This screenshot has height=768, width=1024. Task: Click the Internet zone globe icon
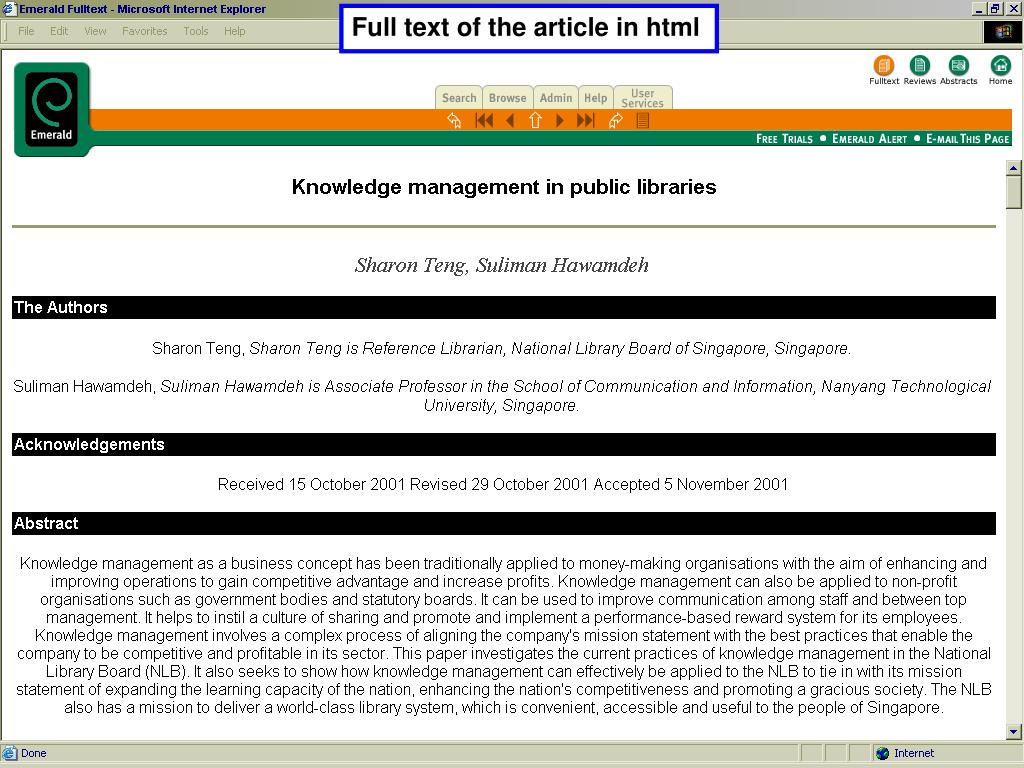pos(882,753)
